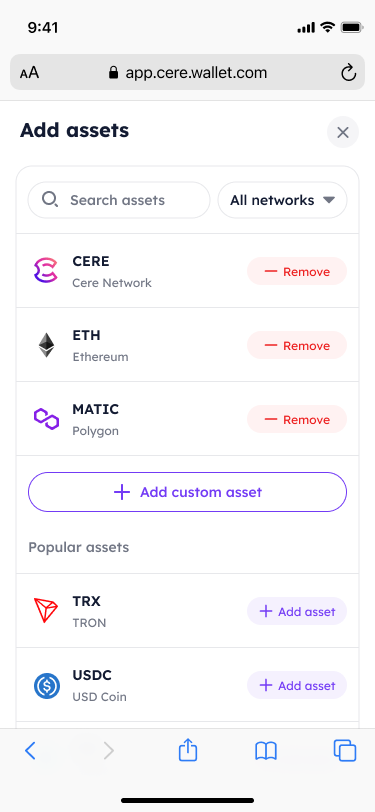Remove the ETH asset
Screen dimensions: 375x812
(297, 345)
